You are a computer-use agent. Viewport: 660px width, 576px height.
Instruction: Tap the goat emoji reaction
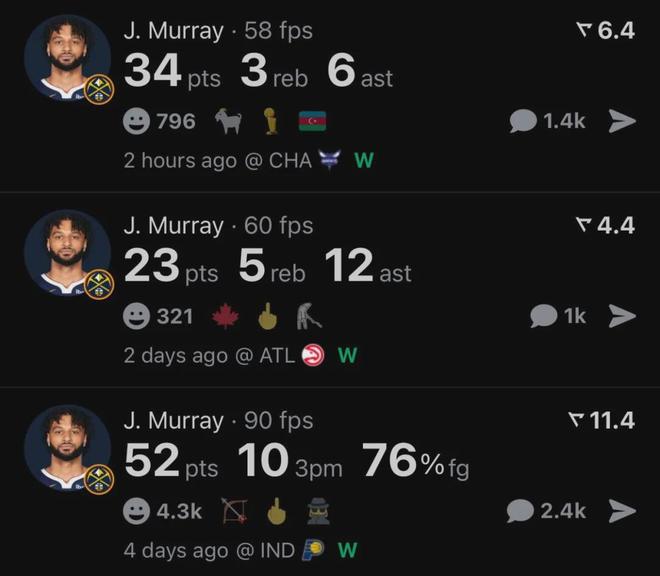[228, 121]
